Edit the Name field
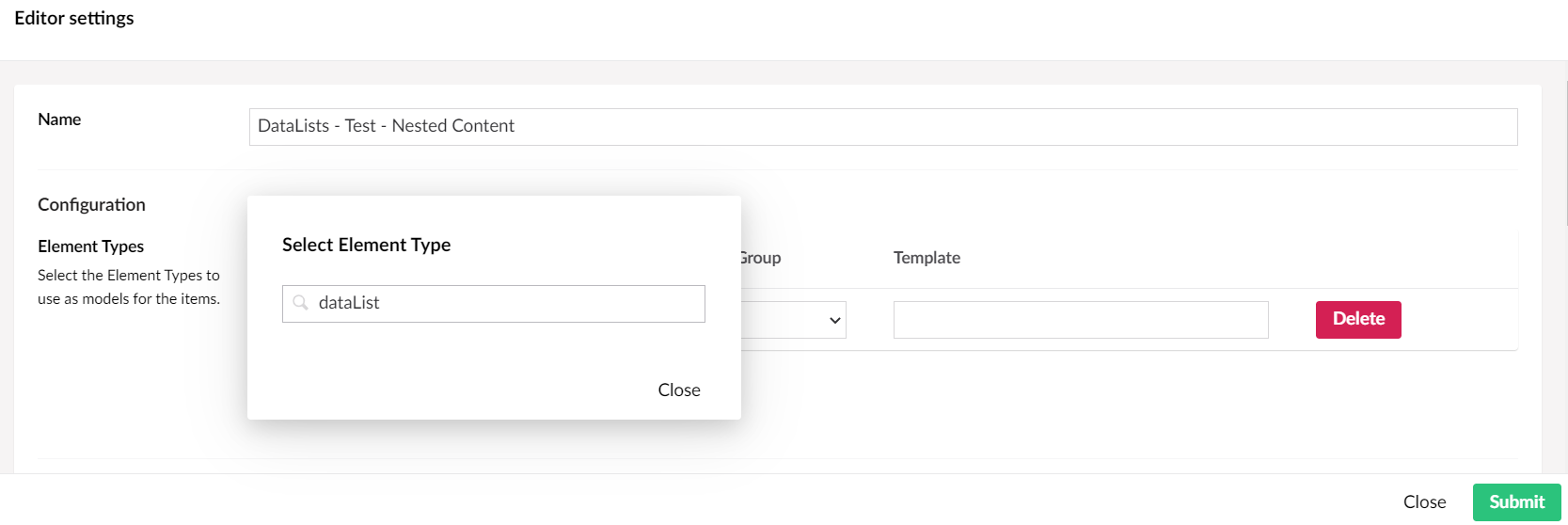Image resolution: width=1568 pixels, height=525 pixels. click(883, 127)
